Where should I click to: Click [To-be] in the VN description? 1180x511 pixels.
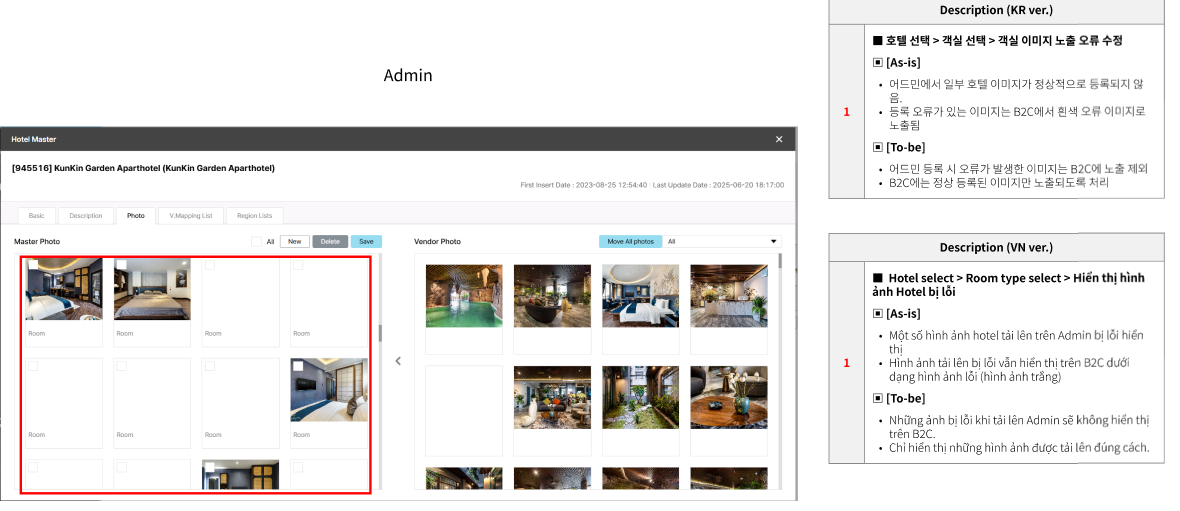(x=905, y=398)
